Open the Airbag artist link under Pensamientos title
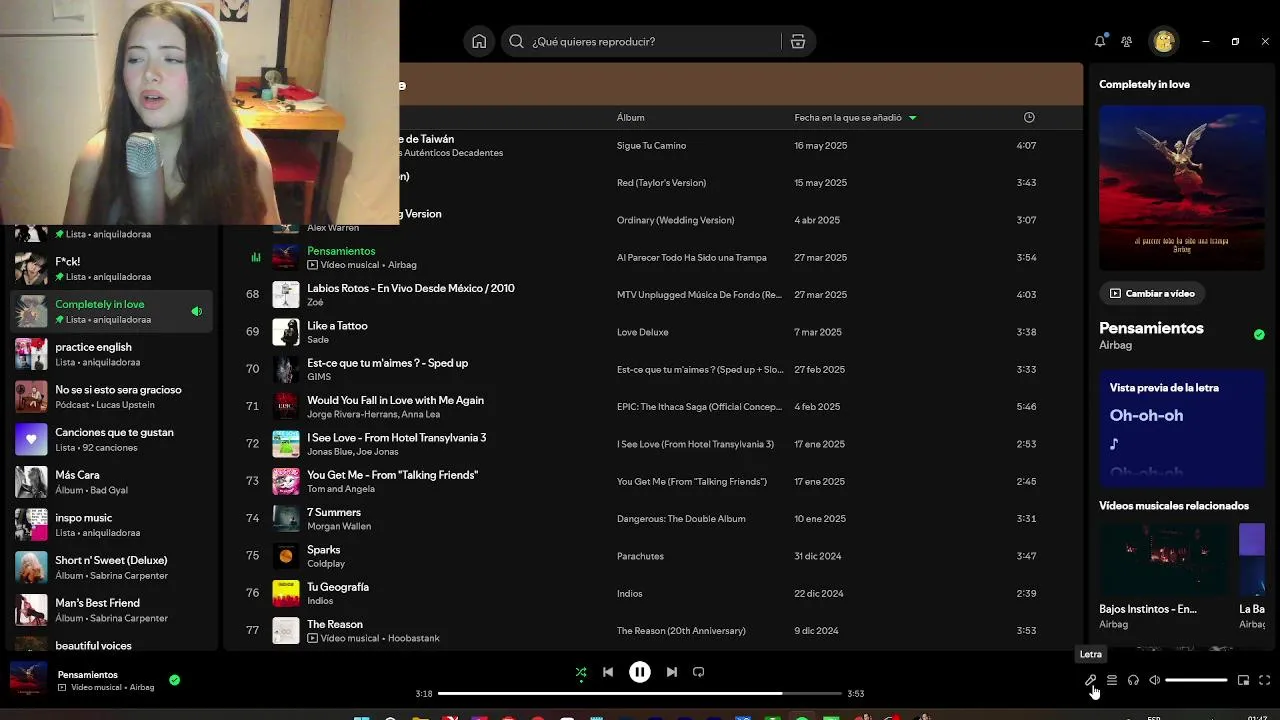This screenshot has height=720, width=1280. [x=1115, y=345]
